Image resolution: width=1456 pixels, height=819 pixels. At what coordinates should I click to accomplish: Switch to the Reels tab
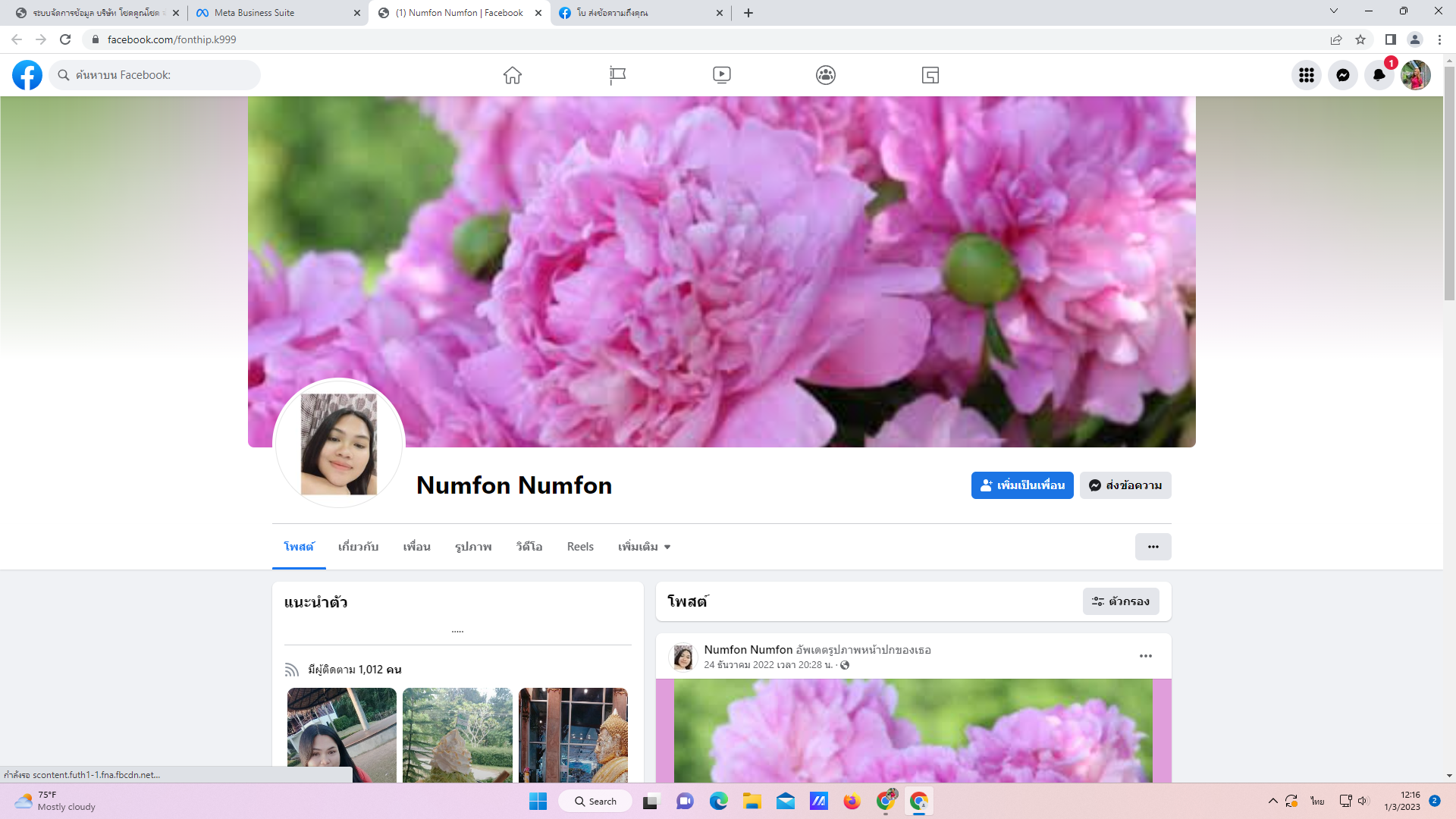coord(580,547)
